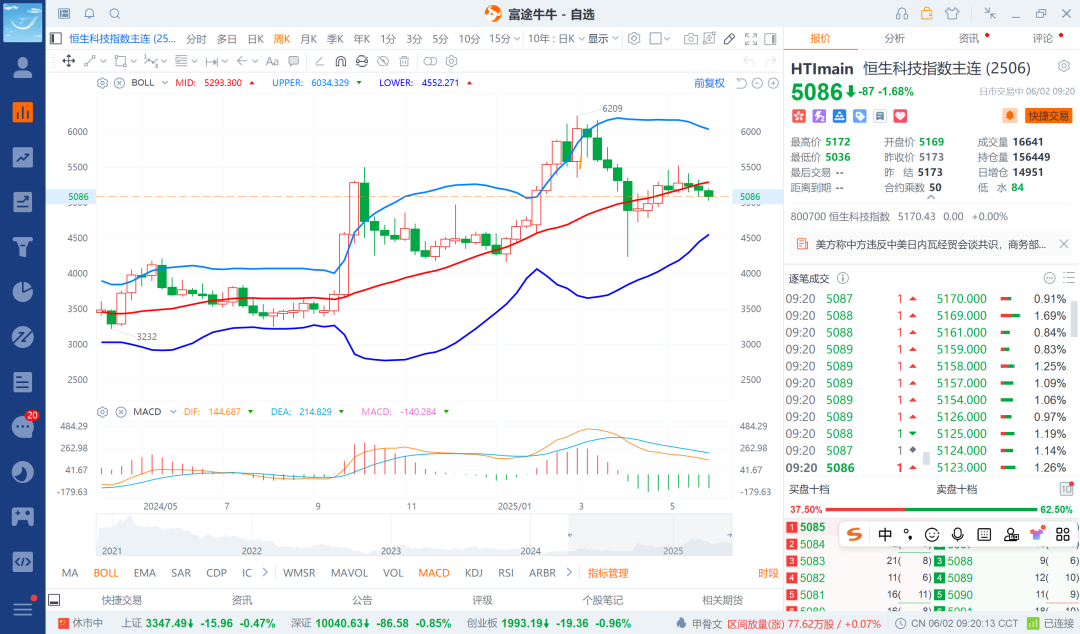The image size is (1080, 634).
Task: Expand more sub indicators arrow after ARBR
Action: 569,573
